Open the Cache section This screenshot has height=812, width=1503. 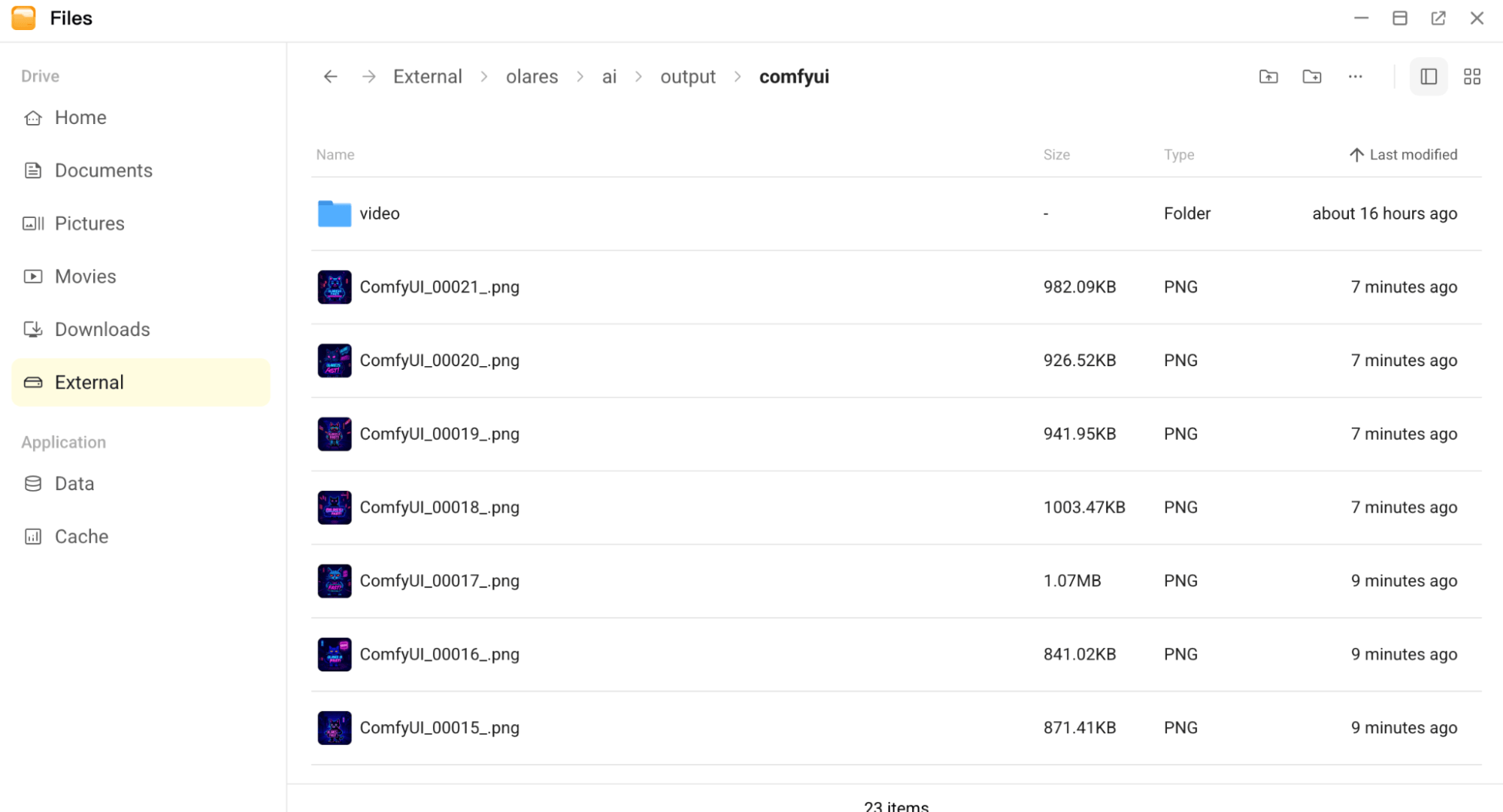pyautogui.click(x=80, y=536)
